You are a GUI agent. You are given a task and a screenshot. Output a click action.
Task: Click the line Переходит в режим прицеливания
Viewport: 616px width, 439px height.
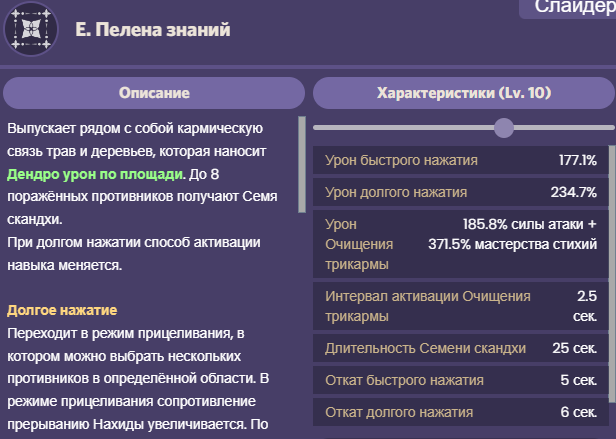pyautogui.click(x=126, y=334)
